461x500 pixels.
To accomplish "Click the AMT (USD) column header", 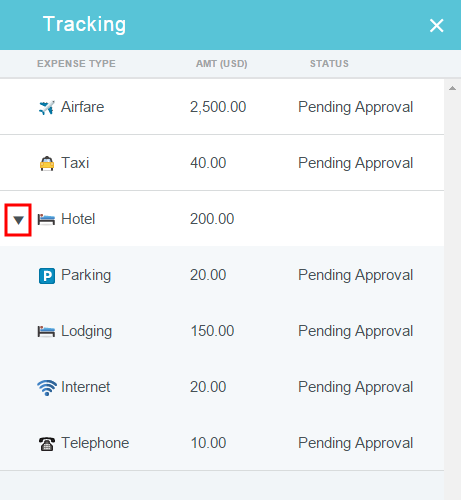I will click(222, 63).
